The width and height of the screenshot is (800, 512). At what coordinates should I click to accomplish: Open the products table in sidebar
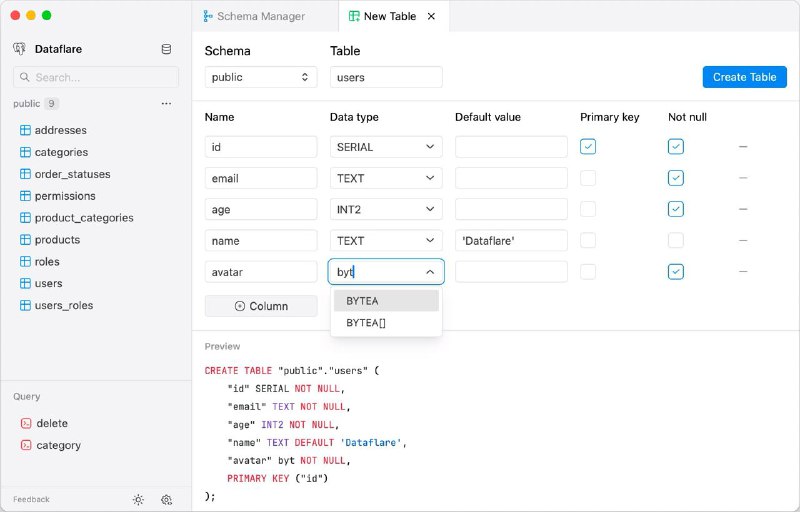[57, 240]
